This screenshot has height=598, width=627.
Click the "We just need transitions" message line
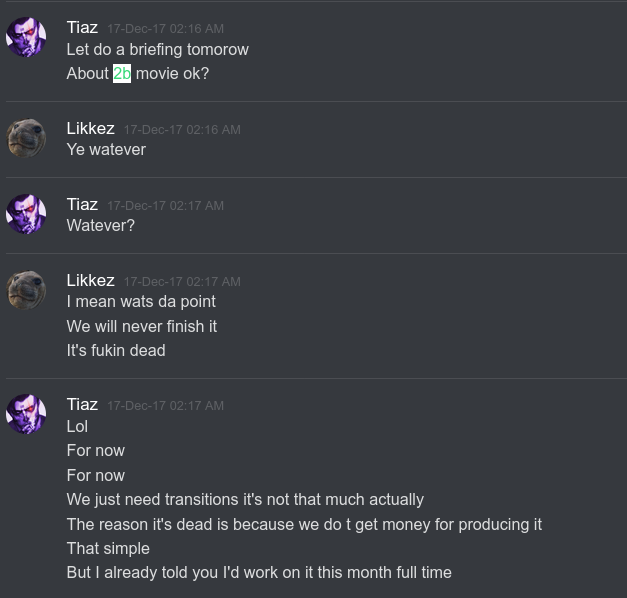(245, 500)
